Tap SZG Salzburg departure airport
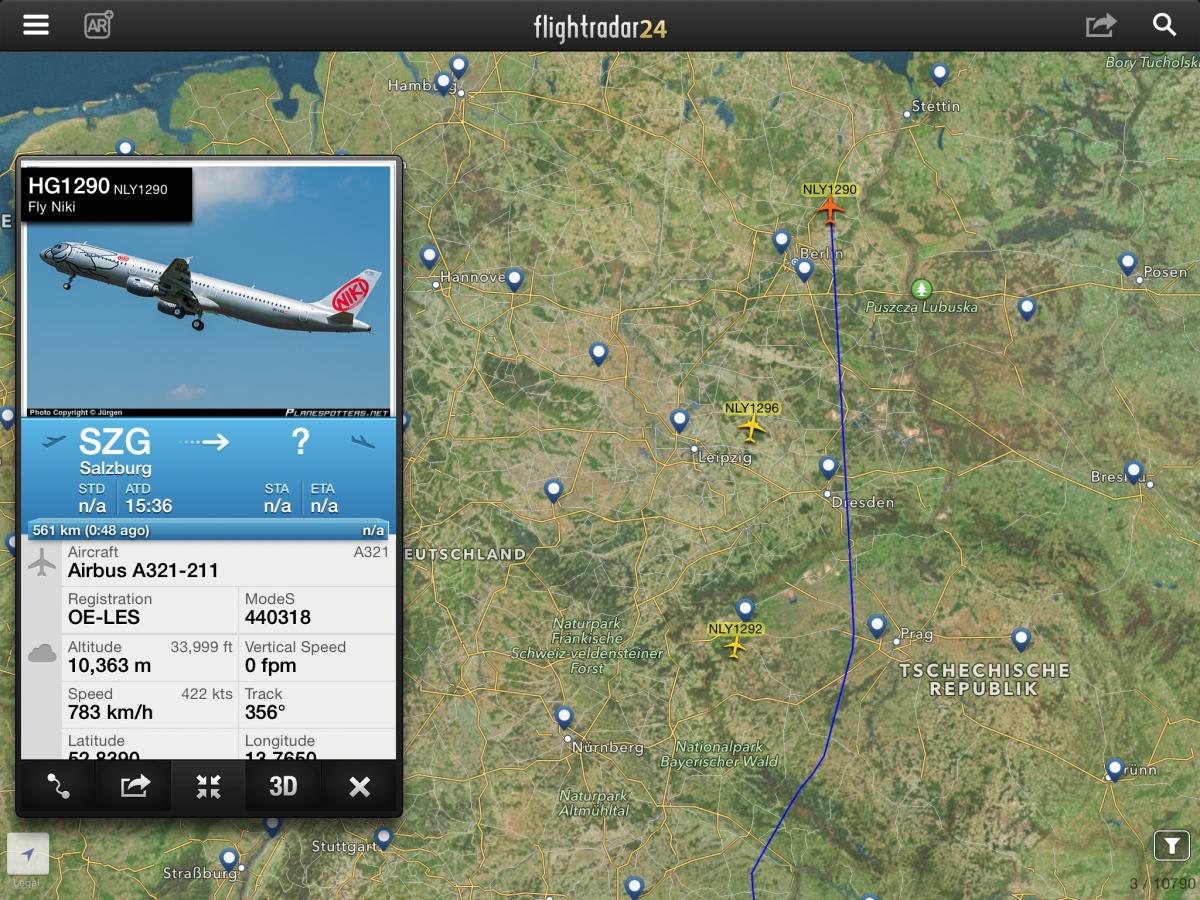 click(x=115, y=451)
